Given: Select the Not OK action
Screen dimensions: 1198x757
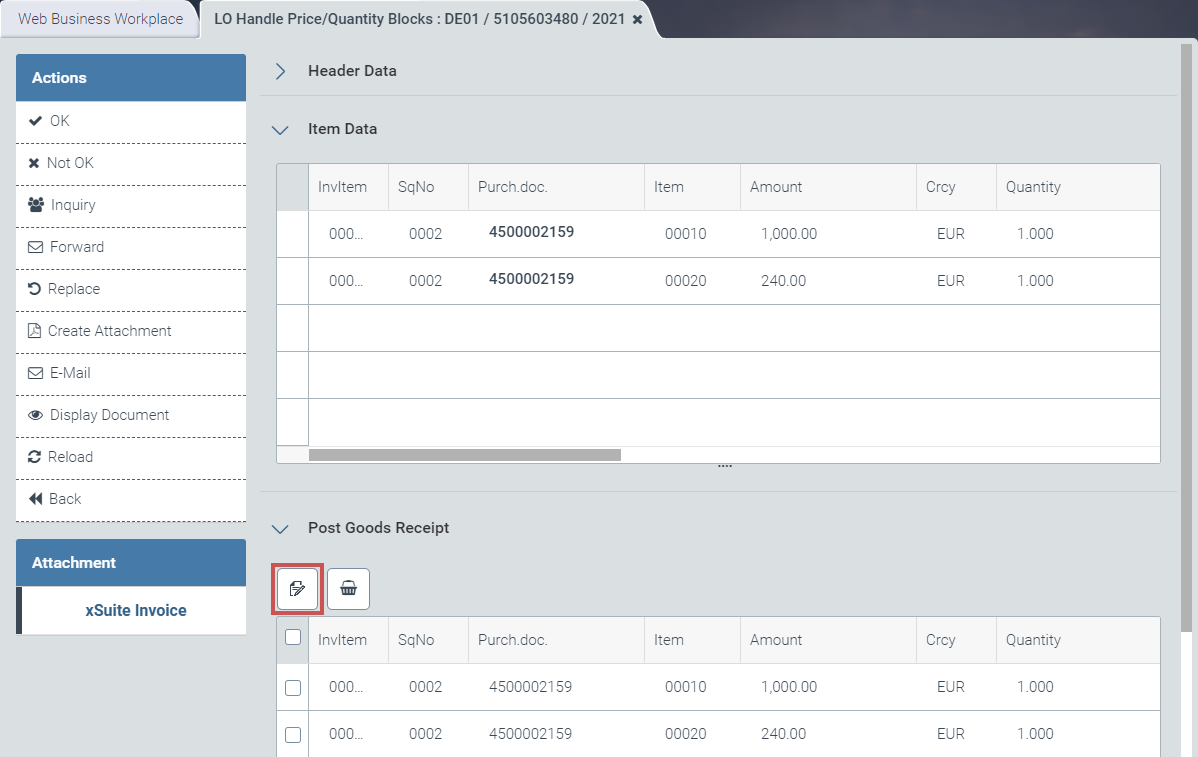Looking at the screenshot, I should [x=70, y=163].
